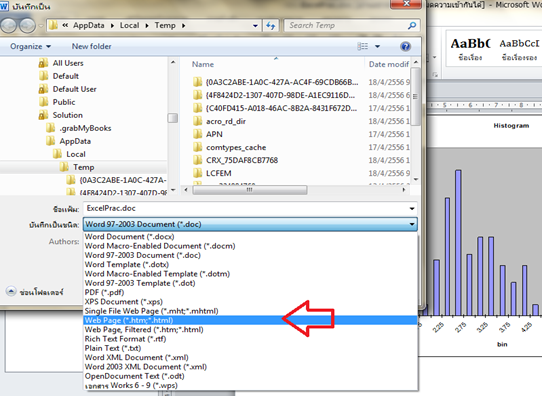
Task: Click the New folder button
Action: pos(92,46)
